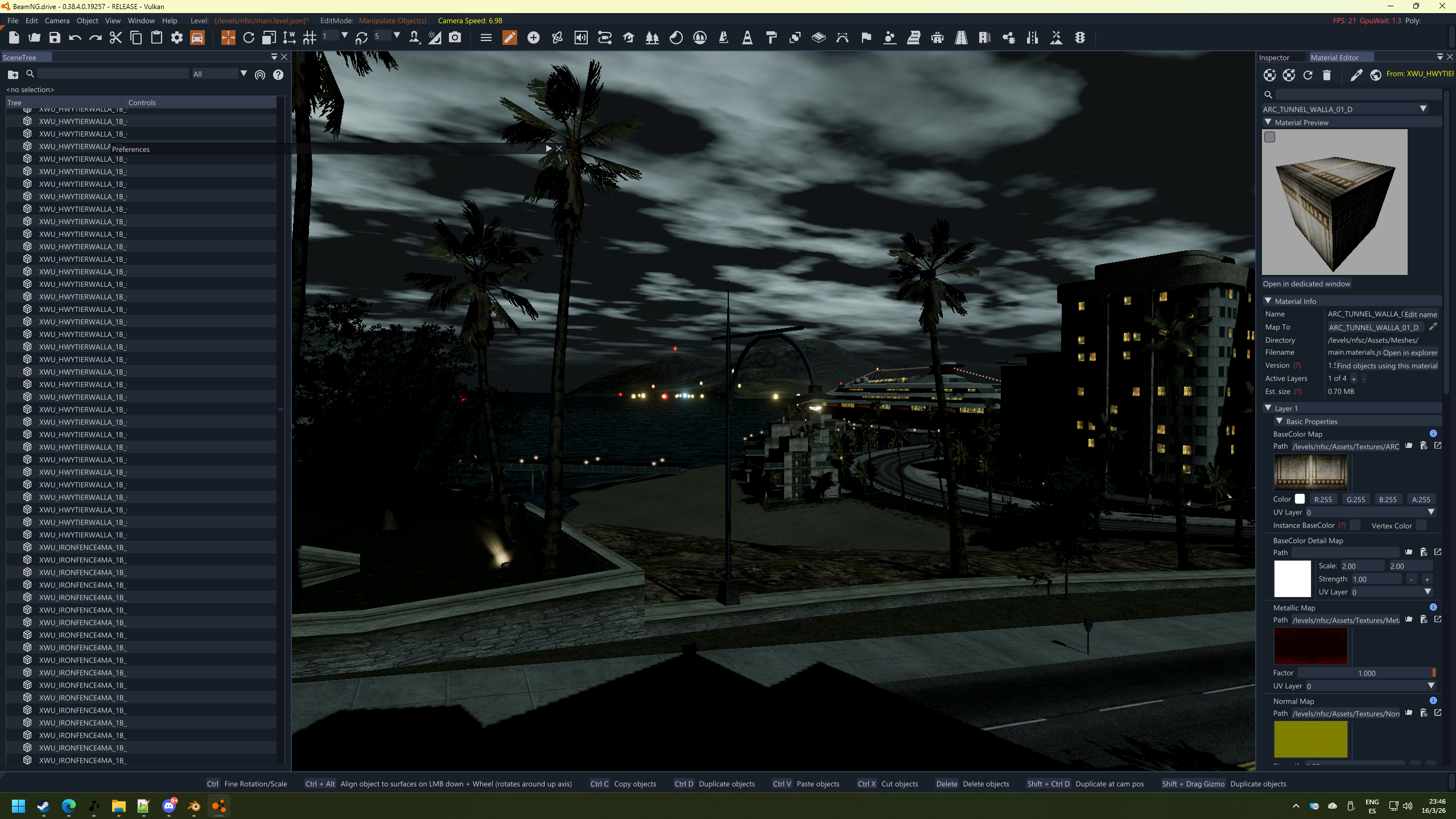Add new folder in SceneTree
Screen dimensions: 1456x819
point(13,75)
